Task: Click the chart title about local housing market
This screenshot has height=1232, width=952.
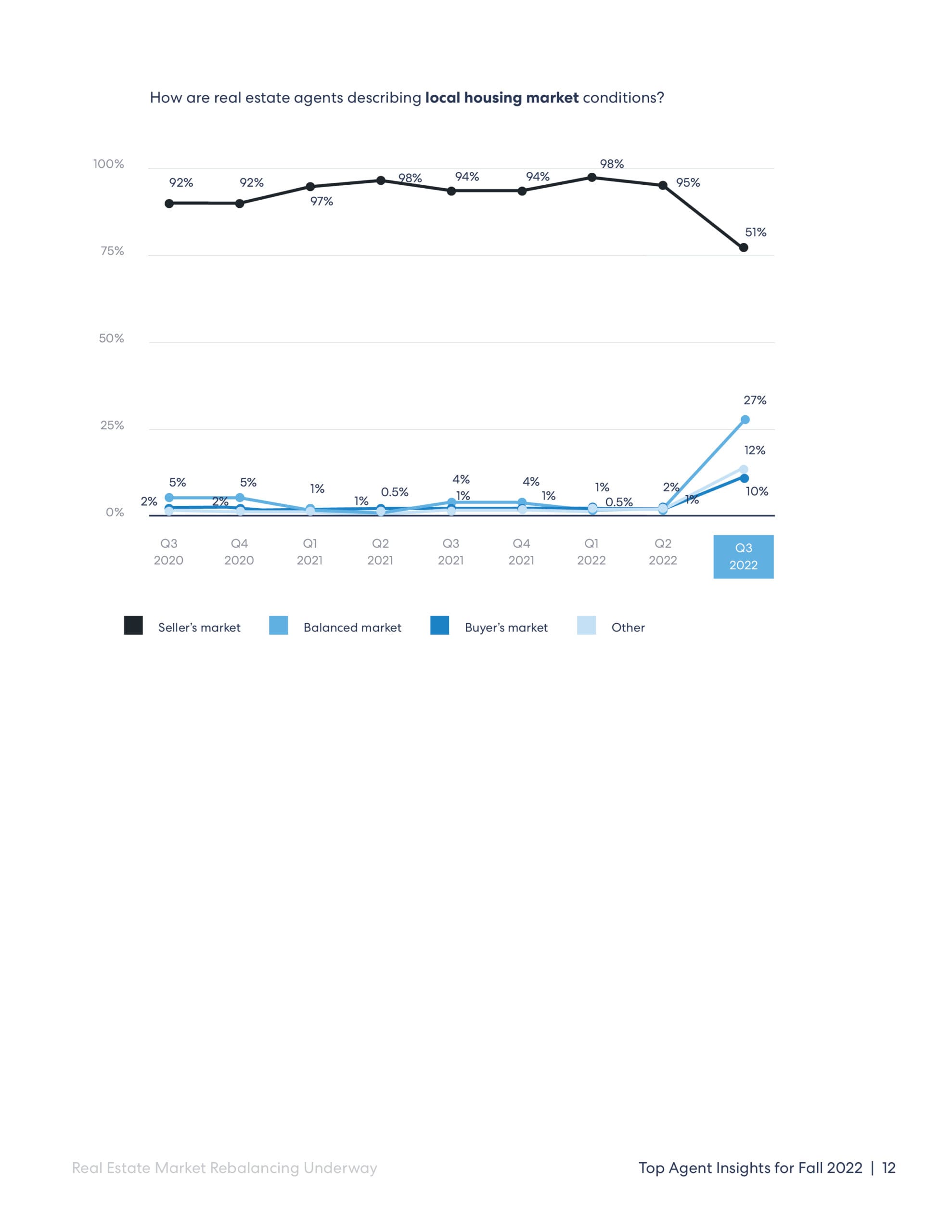Action: (x=407, y=98)
